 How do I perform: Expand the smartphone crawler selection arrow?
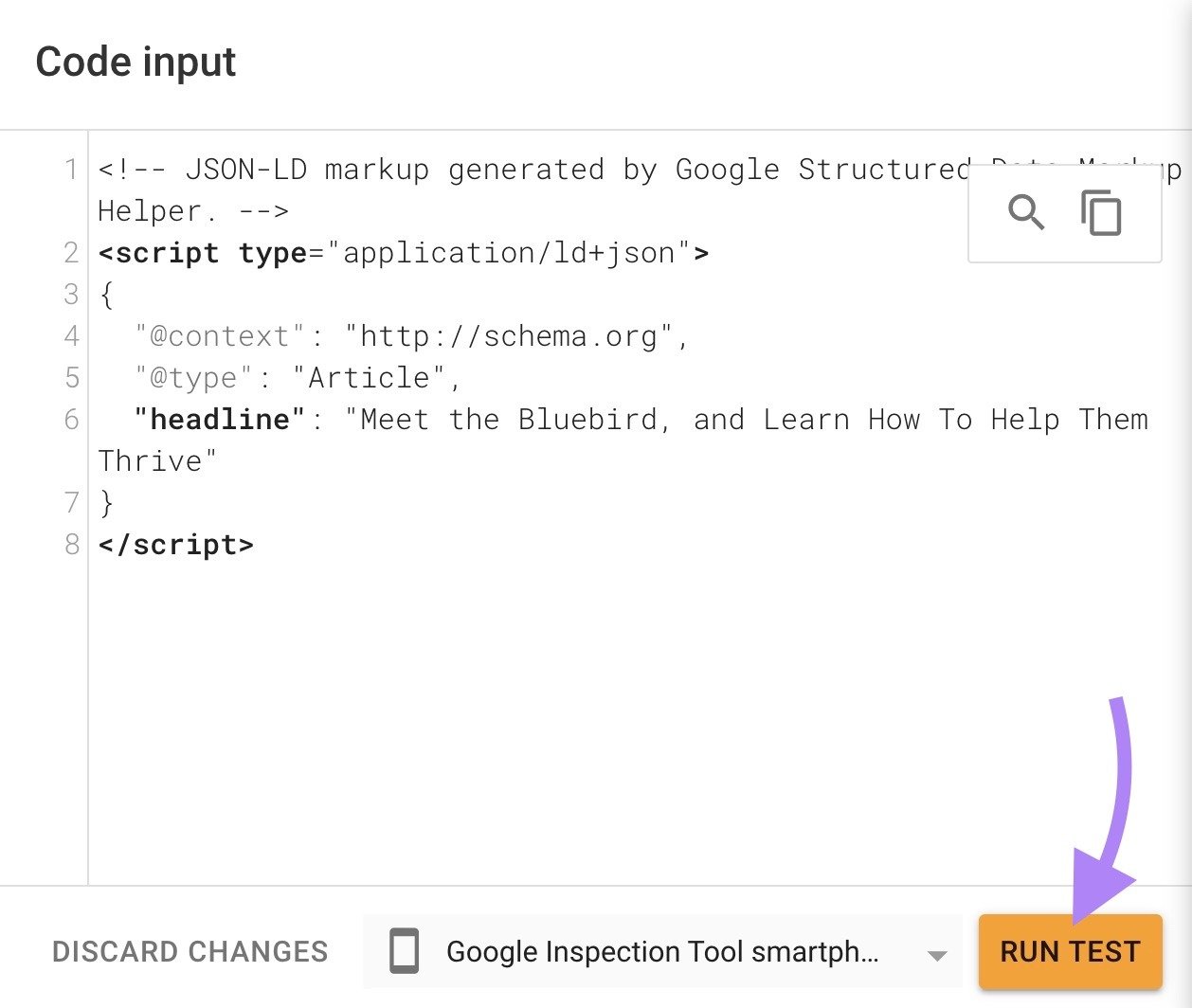[x=936, y=954]
